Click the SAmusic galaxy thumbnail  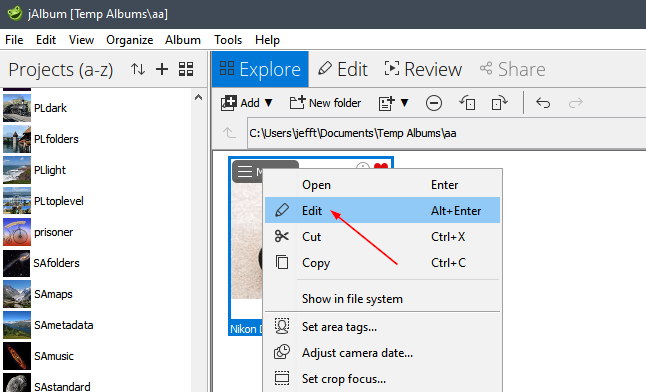17,356
